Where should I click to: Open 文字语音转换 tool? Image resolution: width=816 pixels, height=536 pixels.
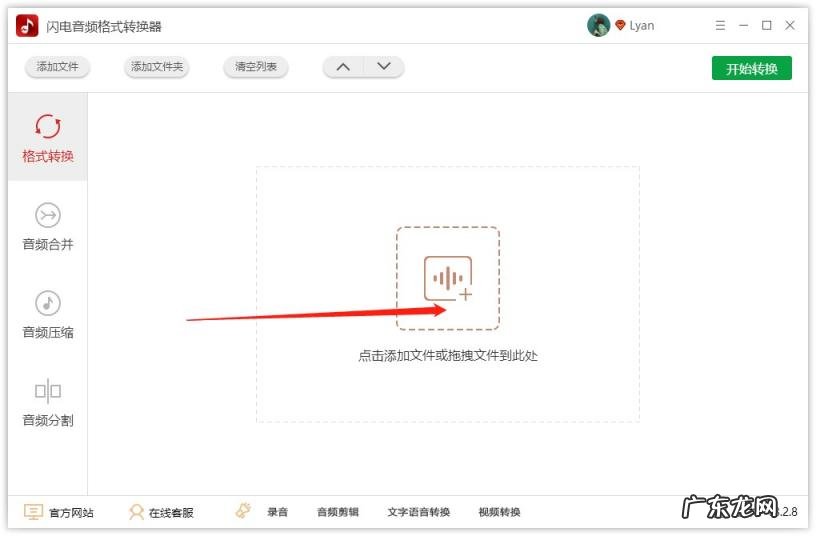click(418, 512)
